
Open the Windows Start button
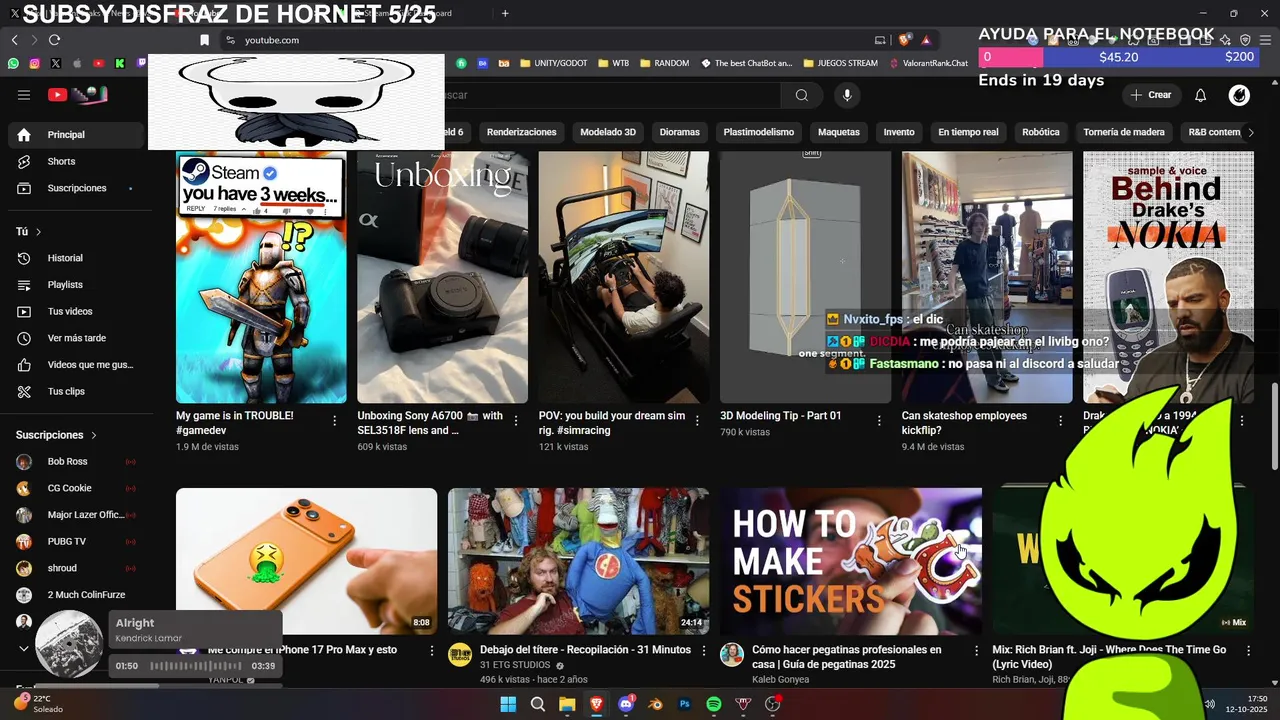tap(508, 704)
